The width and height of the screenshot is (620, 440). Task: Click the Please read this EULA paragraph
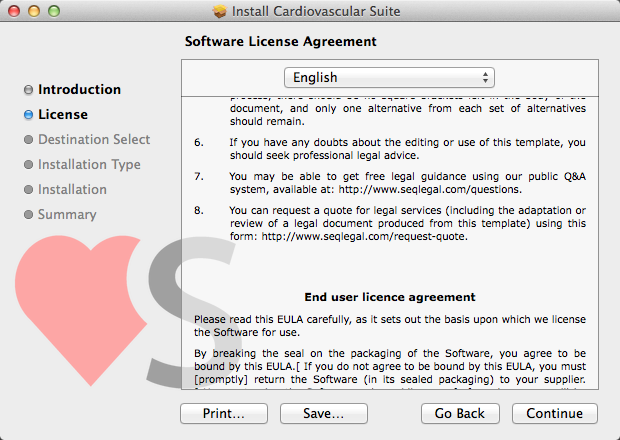click(x=390, y=326)
